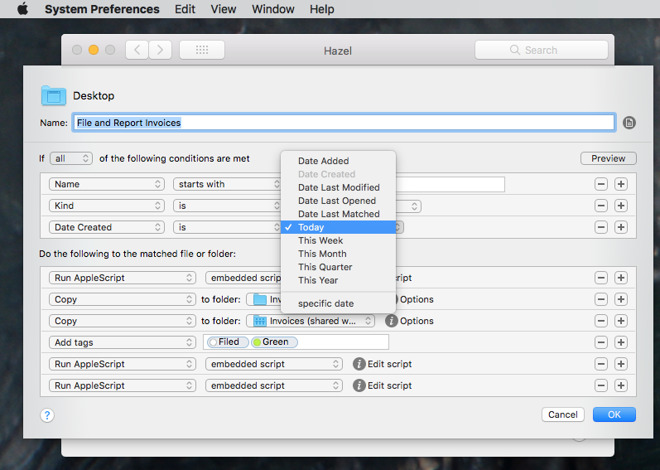Viewport: 660px width, 470px height.
Task: Remove the Name condition row
Action: coord(601,184)
